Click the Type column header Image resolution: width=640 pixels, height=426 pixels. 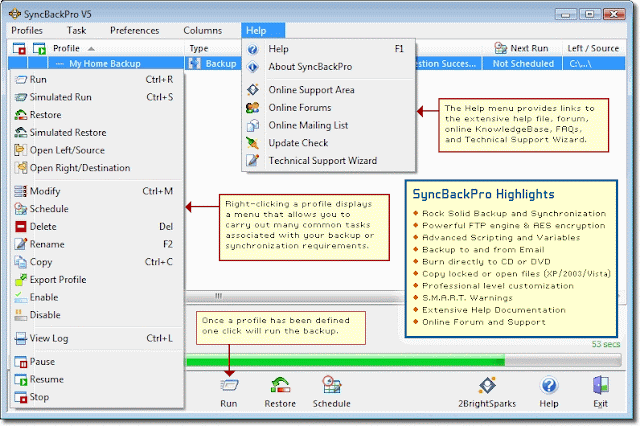click(x=213, y=49)
